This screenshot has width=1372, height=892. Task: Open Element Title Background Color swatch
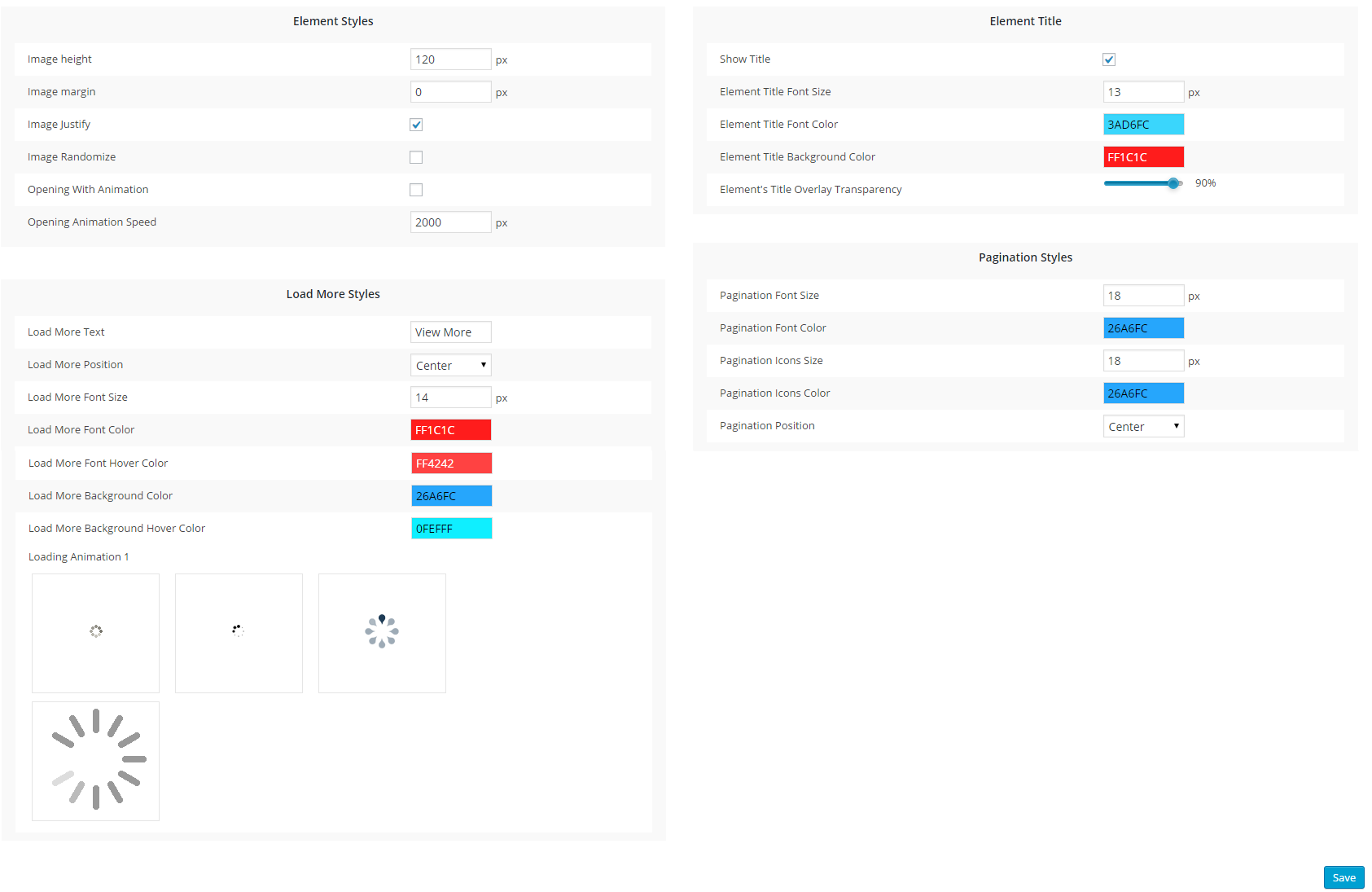(1143, 157)
